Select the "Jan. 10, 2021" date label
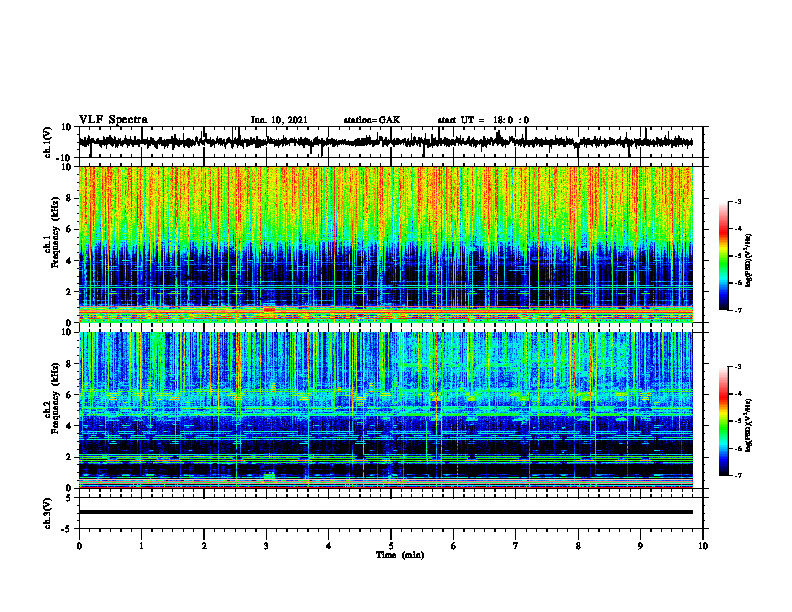792x612 pixels. [x=279, y=120]
